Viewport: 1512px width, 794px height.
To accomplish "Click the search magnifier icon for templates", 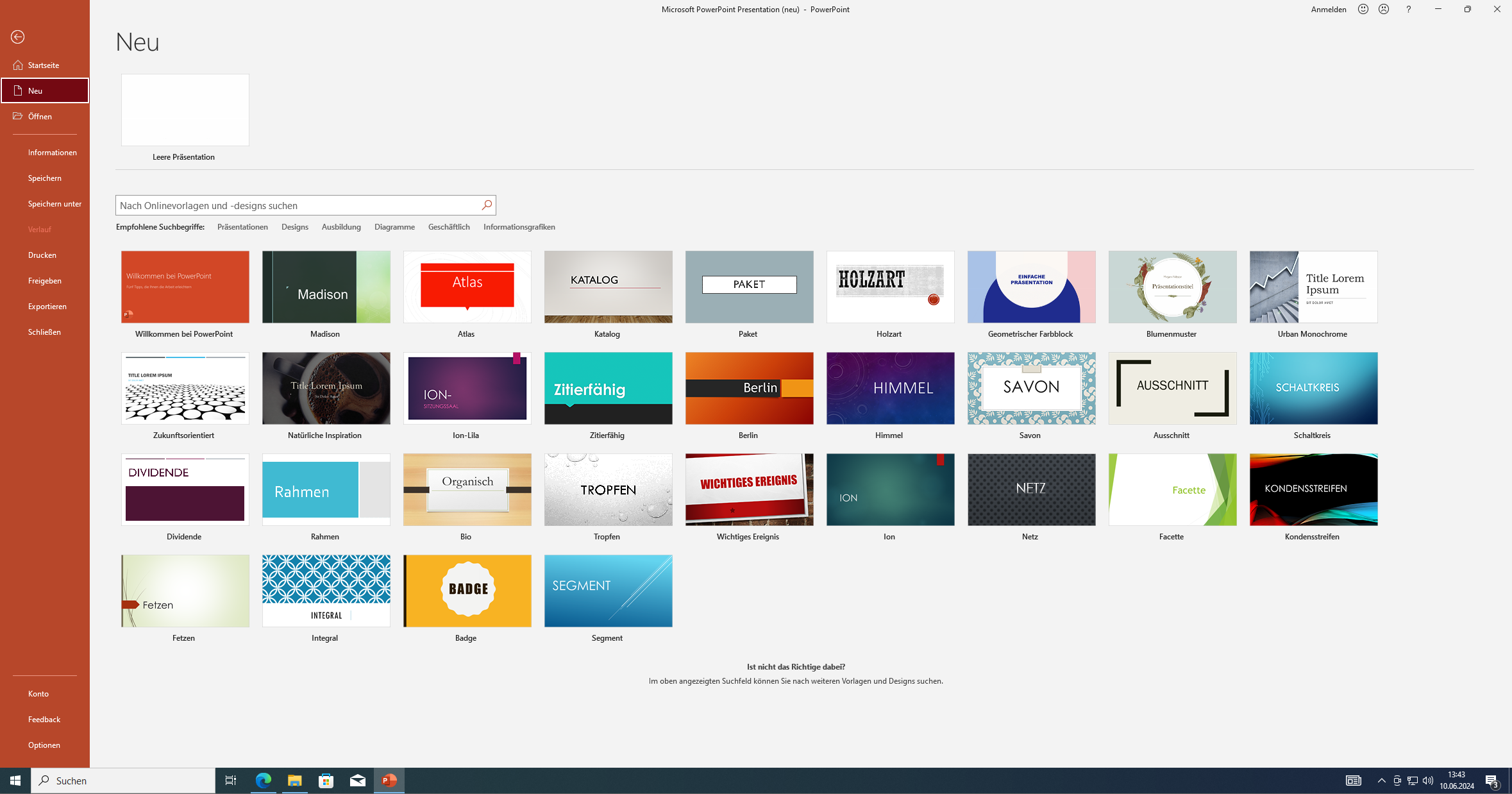I will pos(487,205).
